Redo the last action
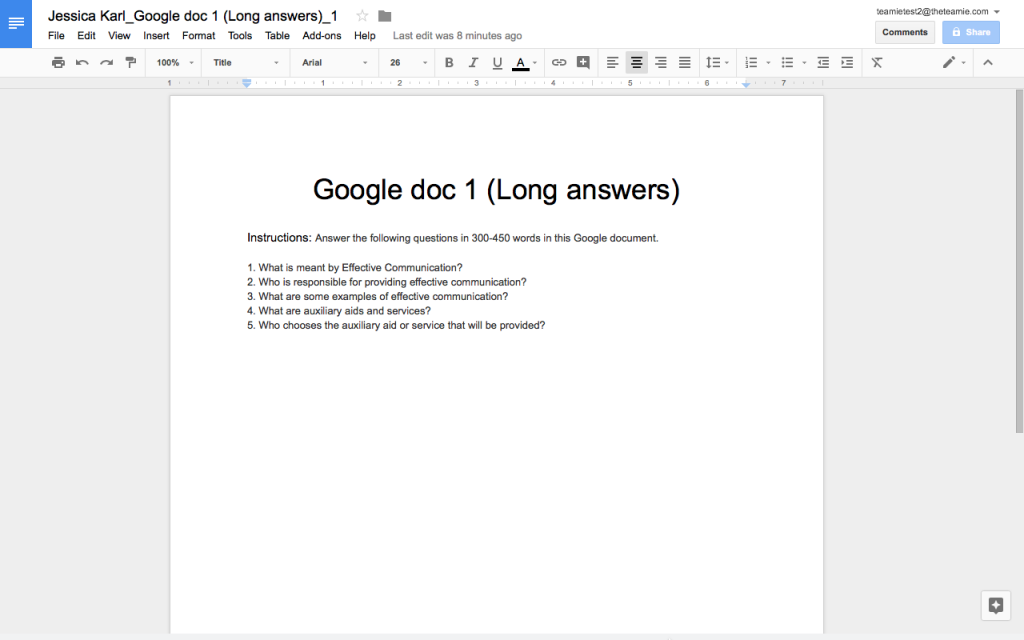1024x640 pixels. (x=106, y=63)
